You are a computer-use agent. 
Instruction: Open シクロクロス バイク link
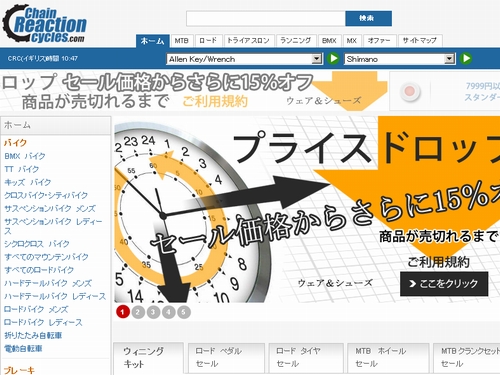(37, 244)
